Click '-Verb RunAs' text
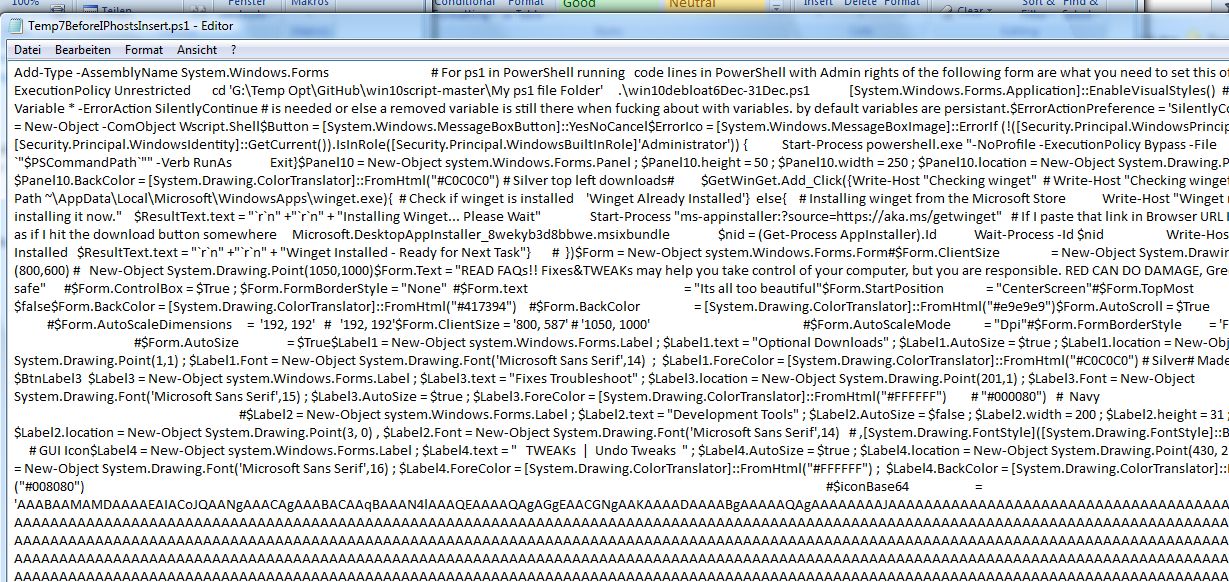1229x582 pixels. (194, 162)
